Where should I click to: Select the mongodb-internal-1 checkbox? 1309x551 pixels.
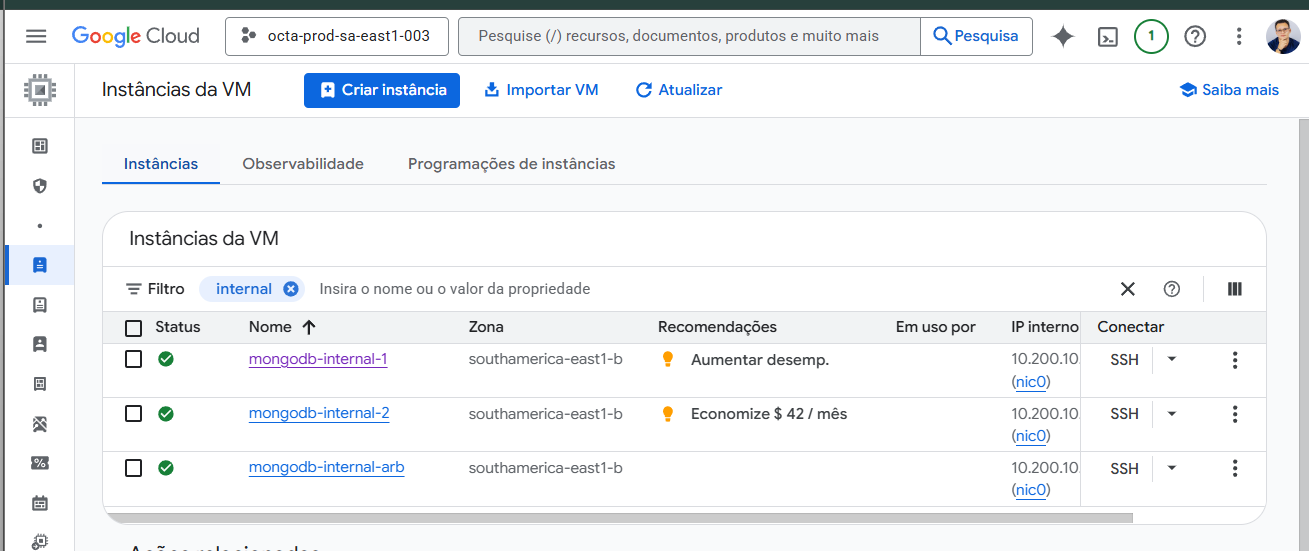[133, 359]
